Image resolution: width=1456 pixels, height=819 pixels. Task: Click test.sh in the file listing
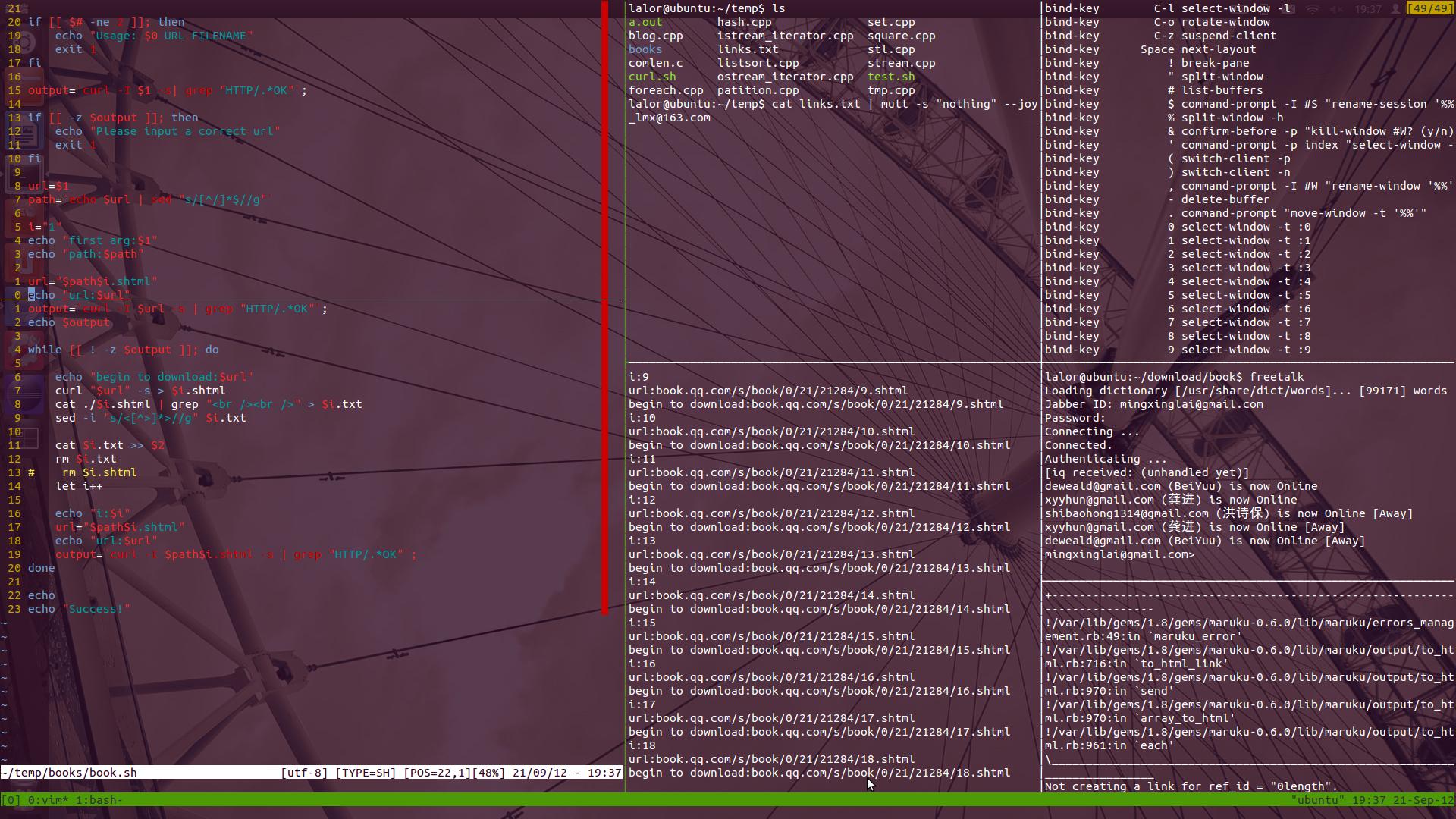point(890,77)
